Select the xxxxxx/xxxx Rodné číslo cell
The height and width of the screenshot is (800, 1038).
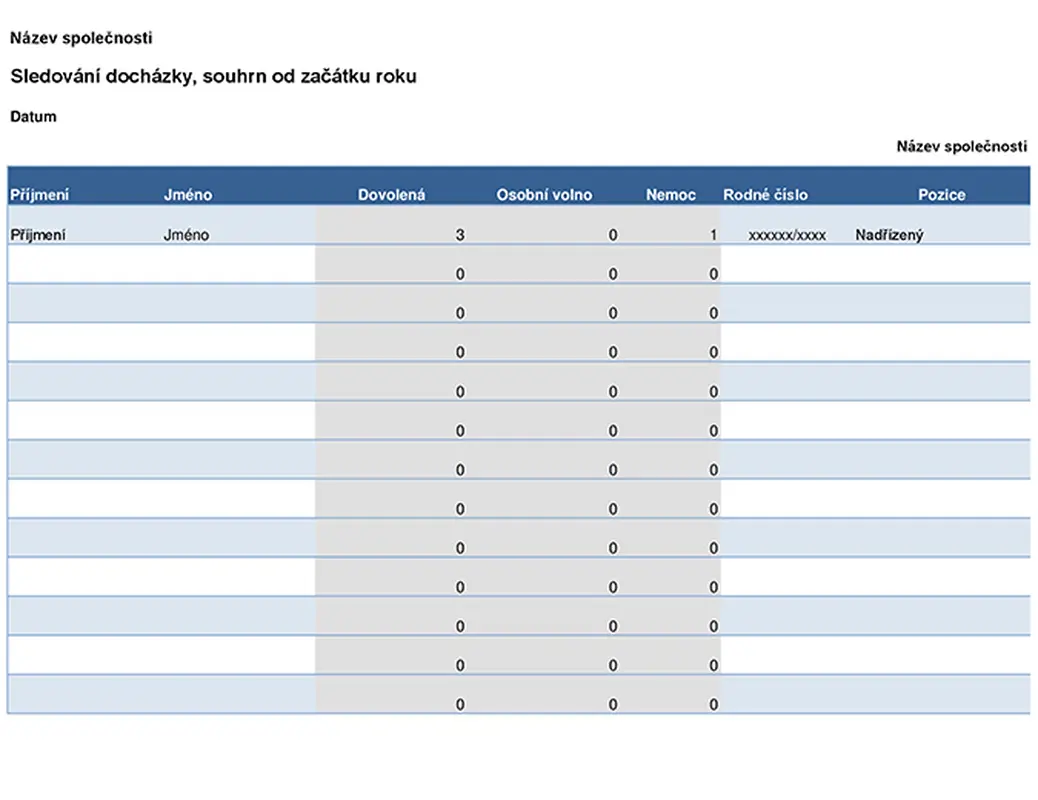pos(787,235)
